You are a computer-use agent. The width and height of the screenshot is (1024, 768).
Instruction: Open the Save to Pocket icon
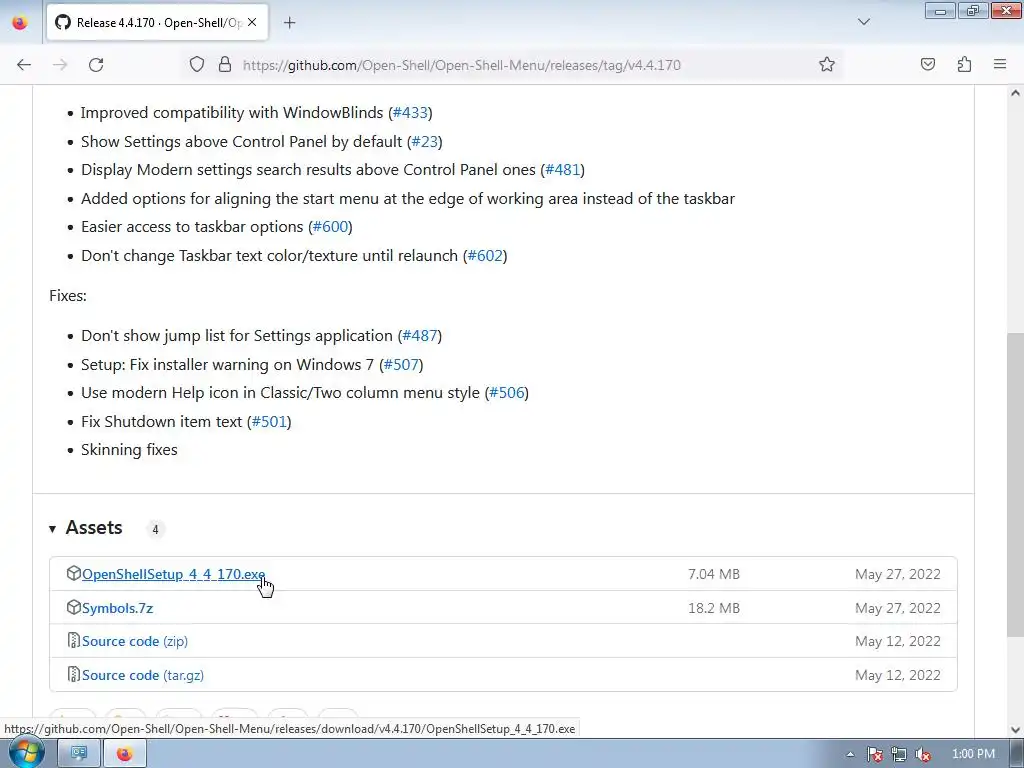pyautogui.click(x=927, y=64)
